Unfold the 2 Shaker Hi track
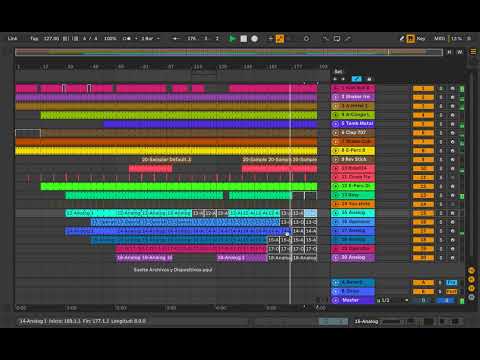The height and width of the screenshot is (360, 480). [336, 97]
